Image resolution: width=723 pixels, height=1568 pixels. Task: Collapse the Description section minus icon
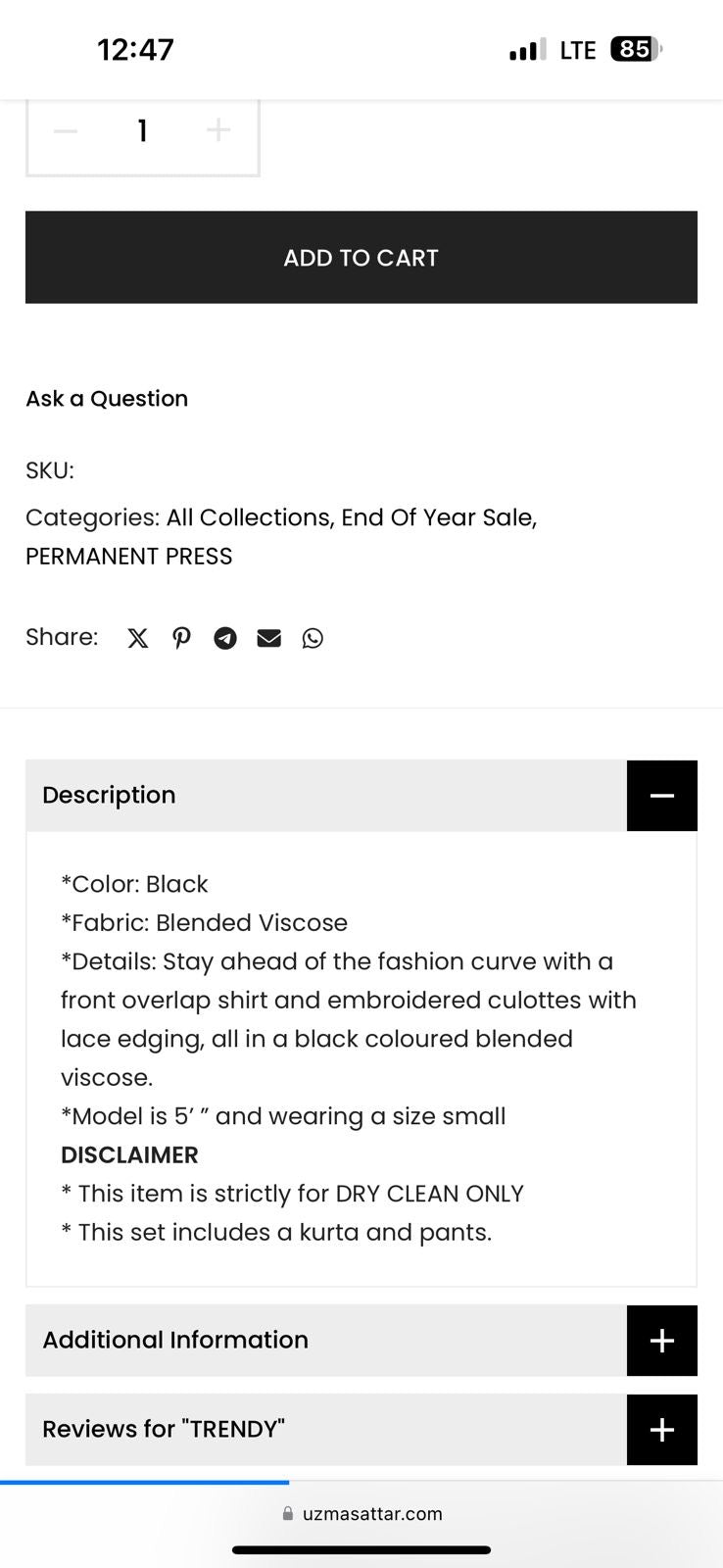click(662, 796)
